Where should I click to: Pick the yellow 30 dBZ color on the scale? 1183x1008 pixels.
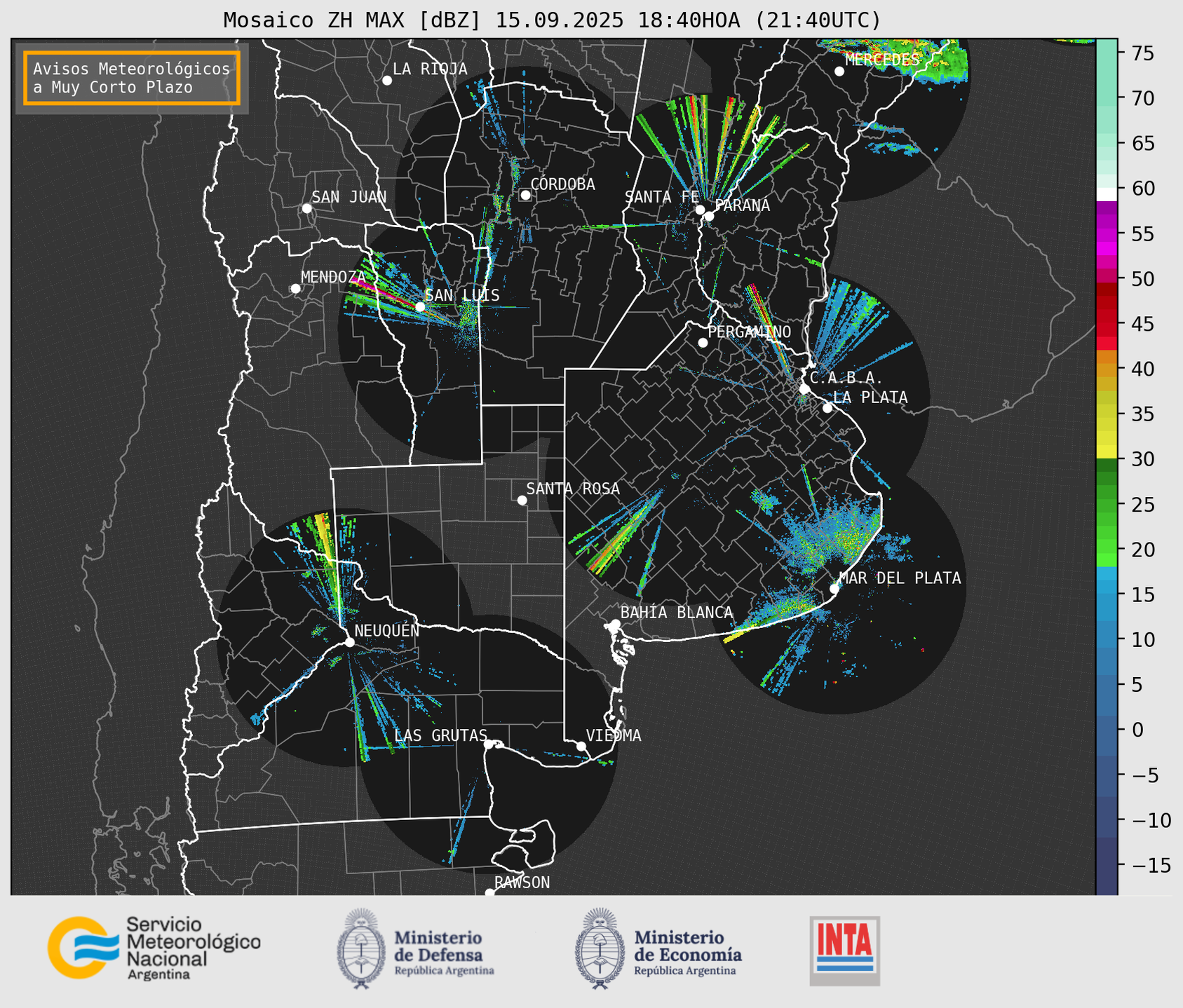coord(1106,453)
